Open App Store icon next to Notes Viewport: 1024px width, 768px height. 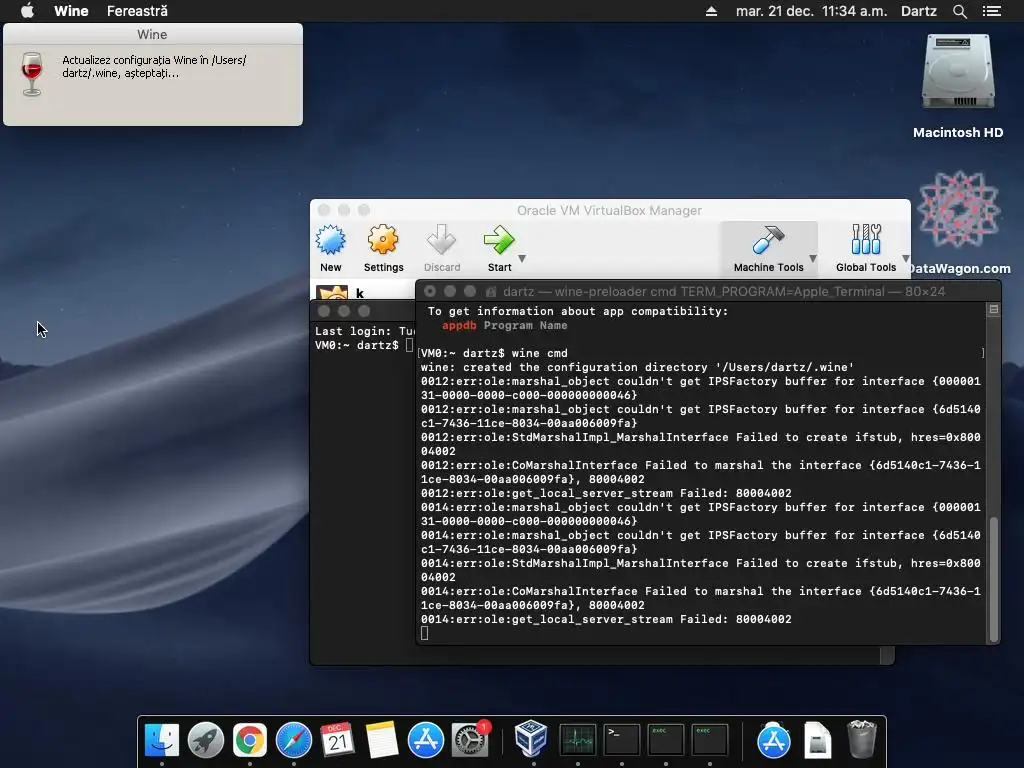click(x=426, y=741)
